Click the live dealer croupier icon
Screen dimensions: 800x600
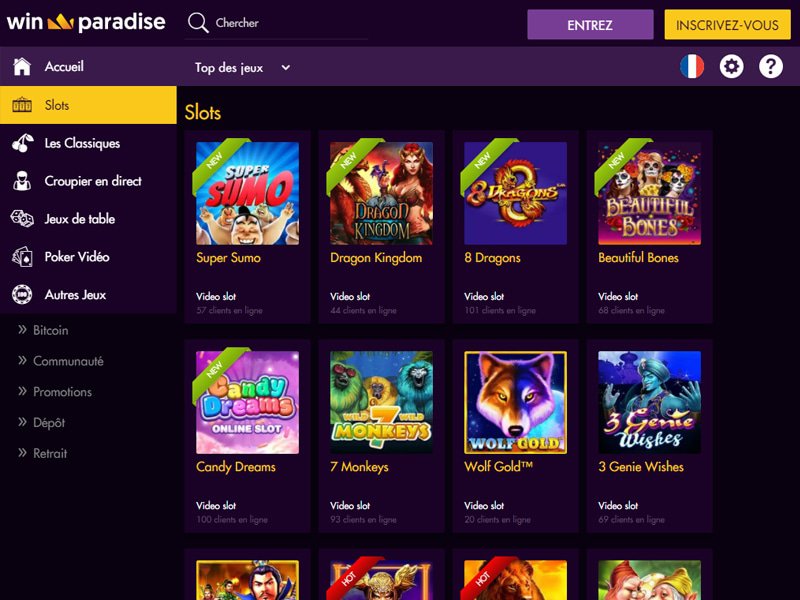click(22, 181)
